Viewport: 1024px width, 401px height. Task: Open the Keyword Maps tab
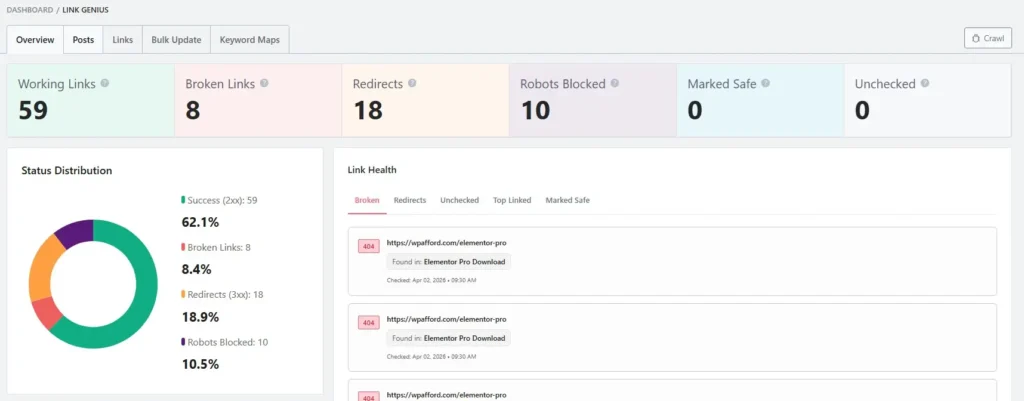(x=250, y=40)
